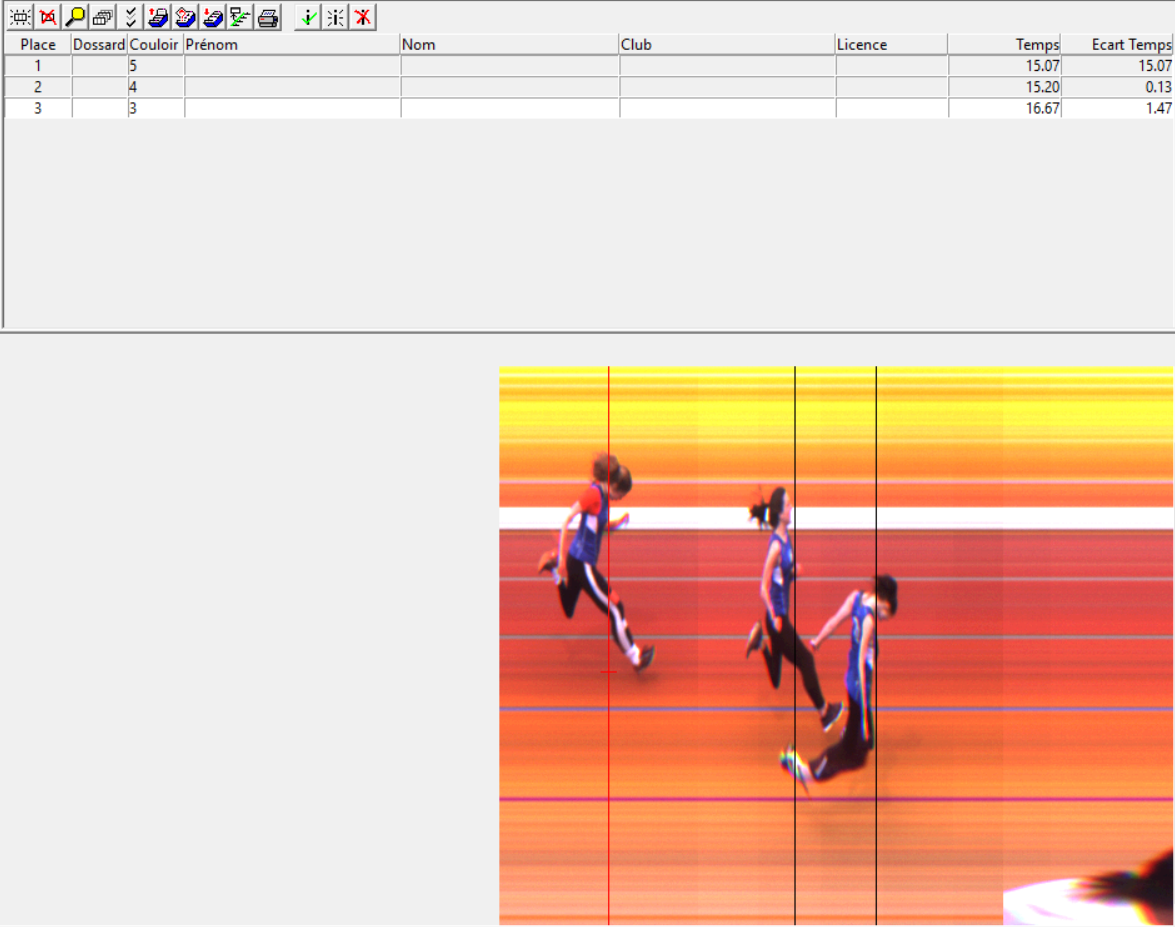
Task: Click the stacked frames toolbar icon
Action: (103, 16)
